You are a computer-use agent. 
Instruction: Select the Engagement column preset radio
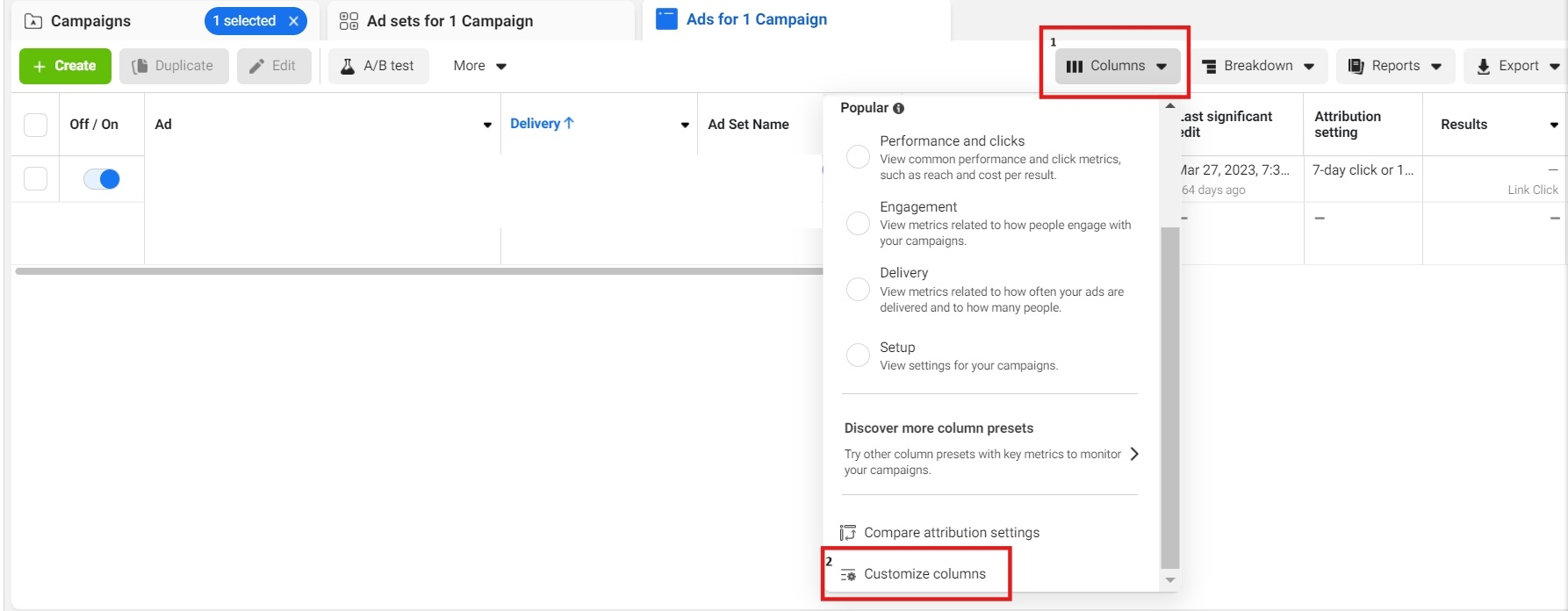pyautogui.click(x=858, y=223)
